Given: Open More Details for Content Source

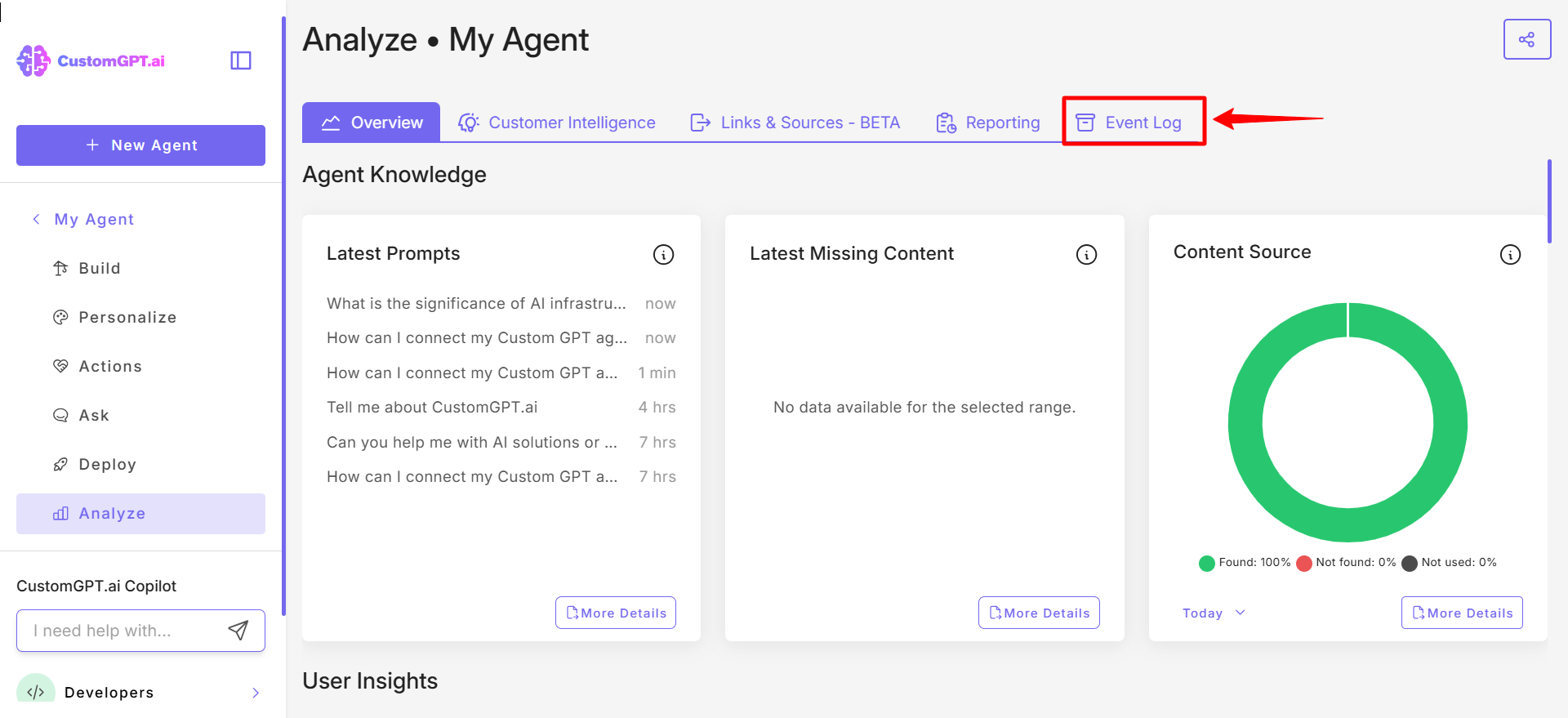Looking at the screenshot, I should [1462, 613].
